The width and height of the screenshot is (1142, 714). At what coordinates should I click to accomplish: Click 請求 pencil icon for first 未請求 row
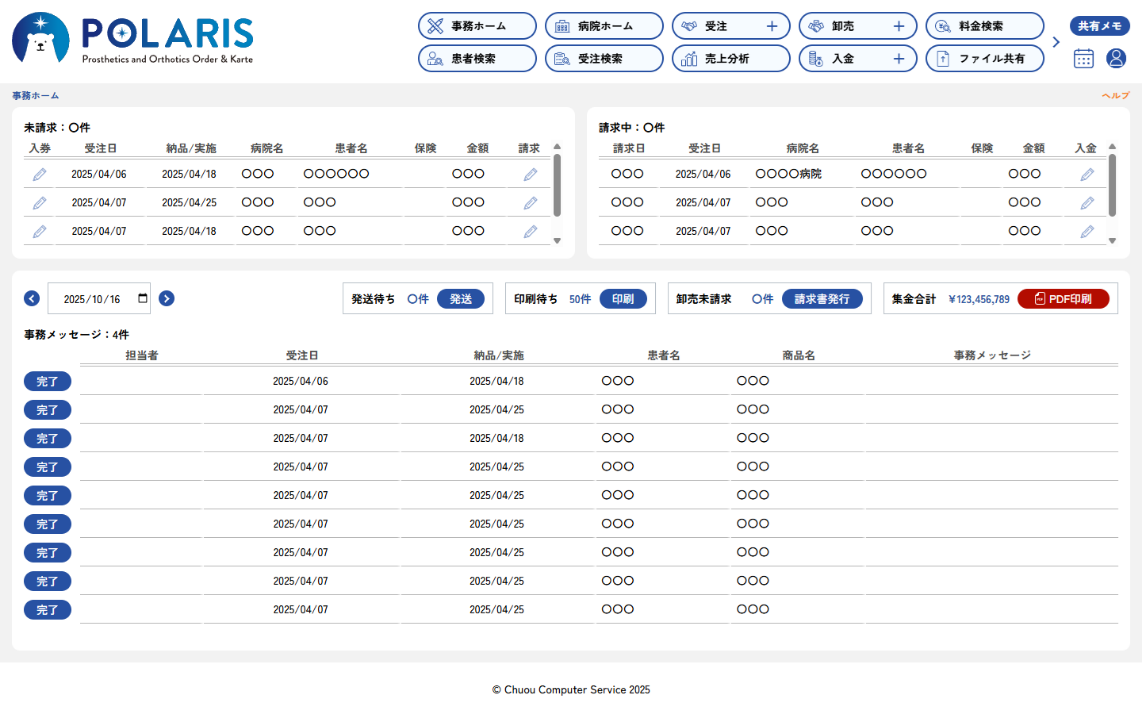530,174
